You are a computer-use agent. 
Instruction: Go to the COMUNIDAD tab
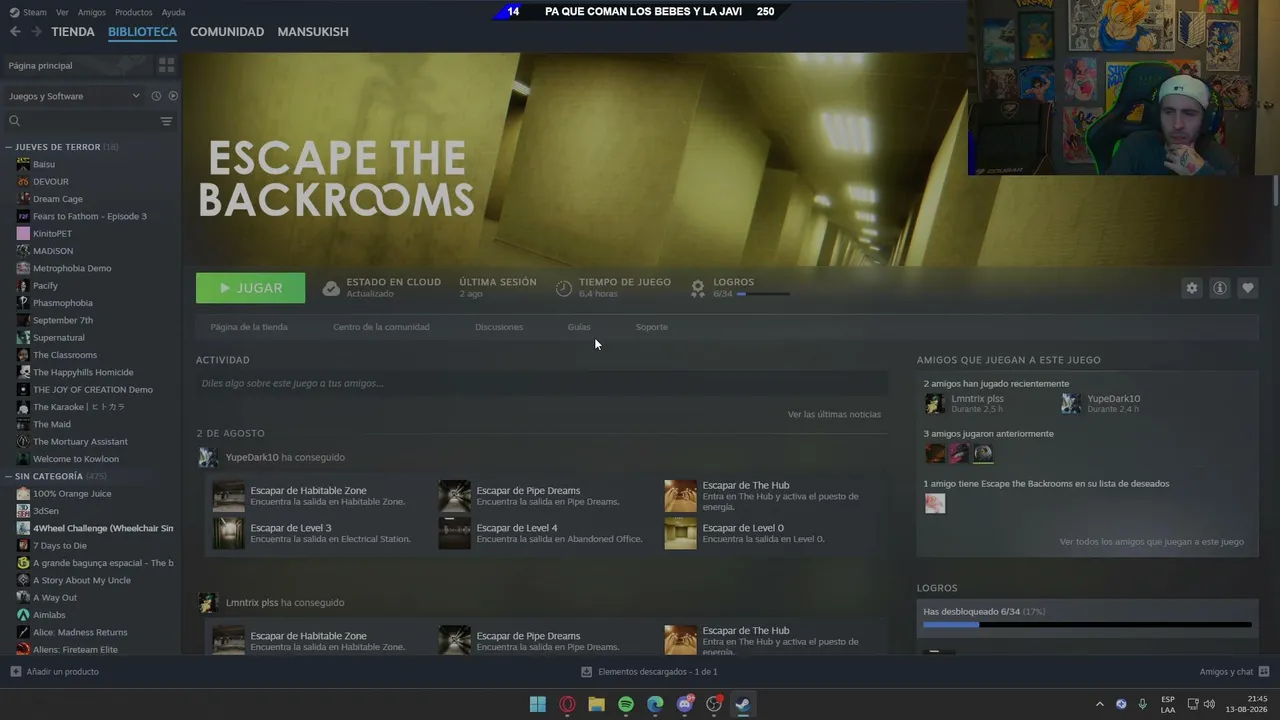click(x=227, y=32)
